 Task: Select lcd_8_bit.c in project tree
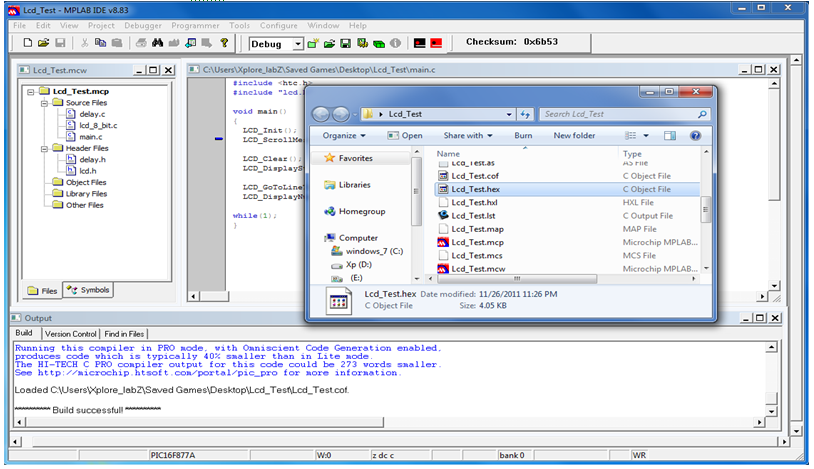[98, 126]
